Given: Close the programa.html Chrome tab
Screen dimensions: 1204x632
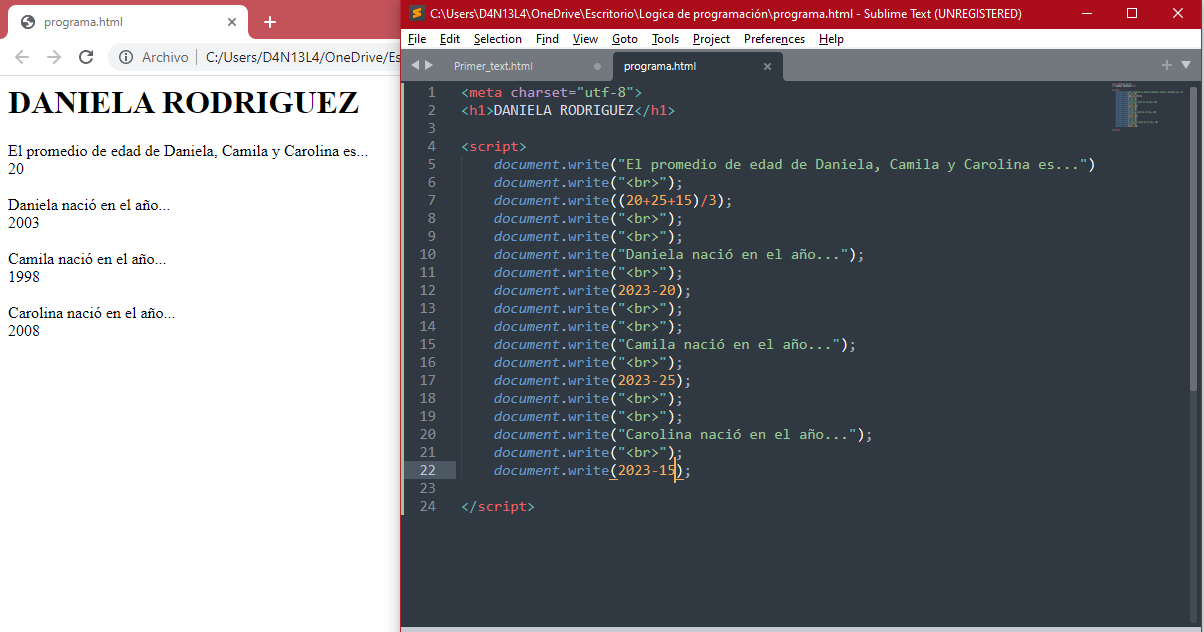Looking at the screenshot, I should (232, 22).
